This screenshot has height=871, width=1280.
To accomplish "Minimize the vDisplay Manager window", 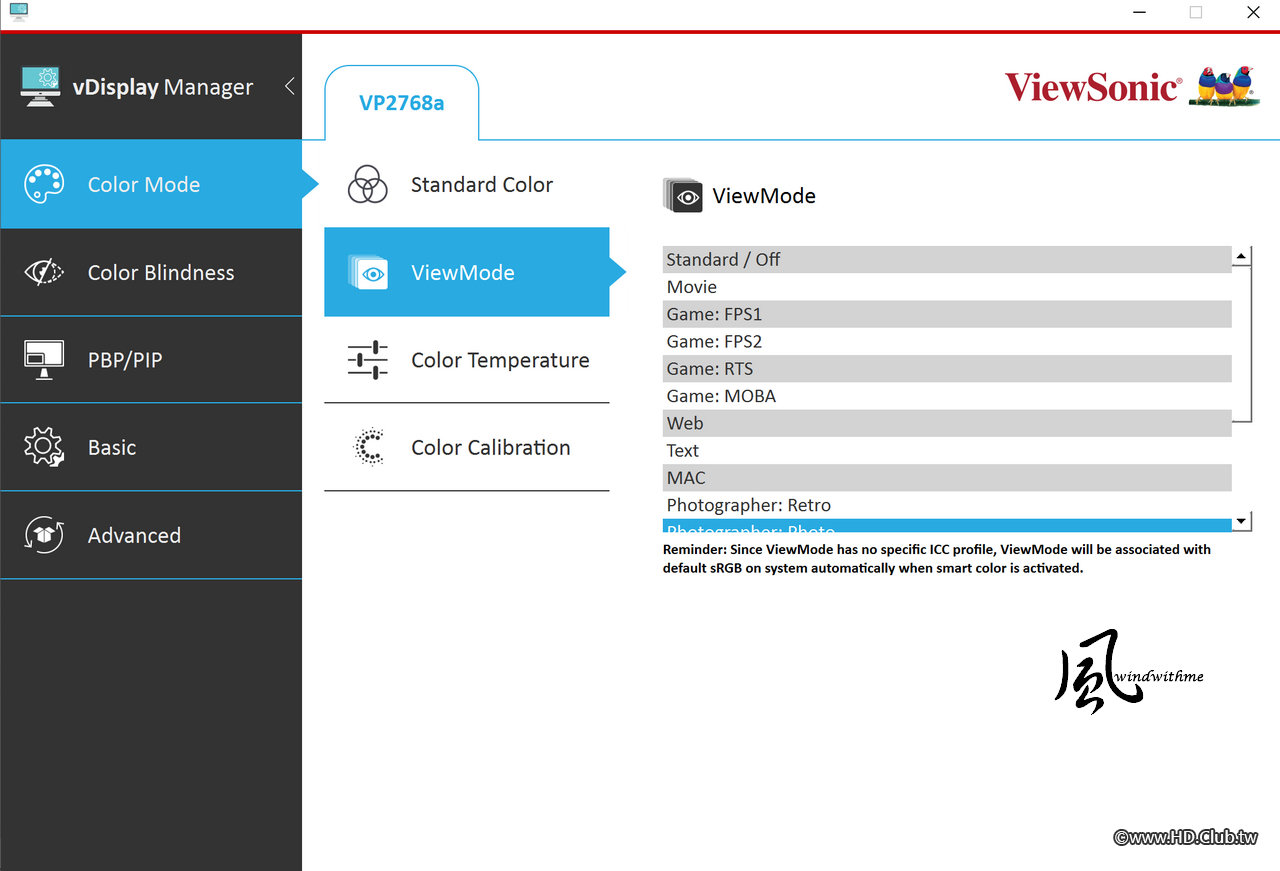I will [1139, 13].
